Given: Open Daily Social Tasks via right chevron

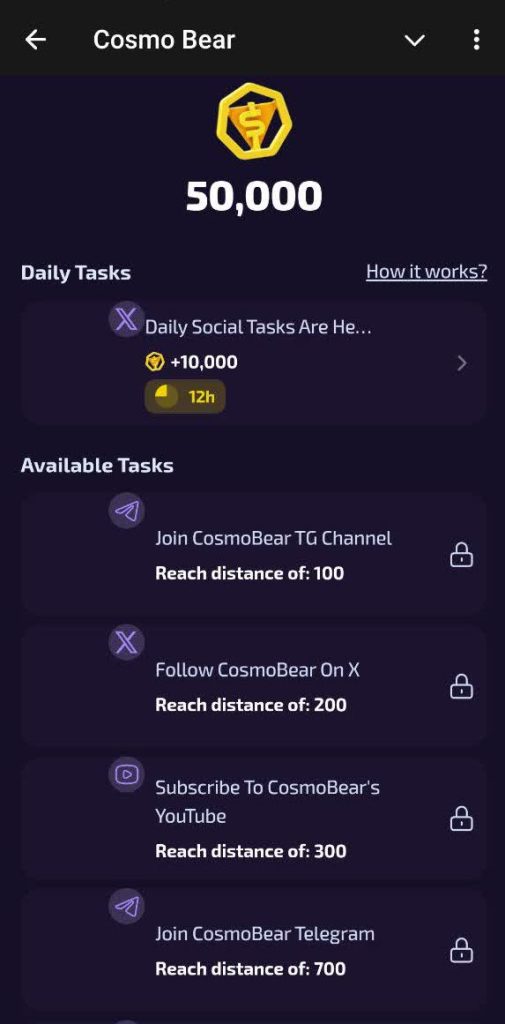Looking at the screenshot, I should [x=462, y=363].
